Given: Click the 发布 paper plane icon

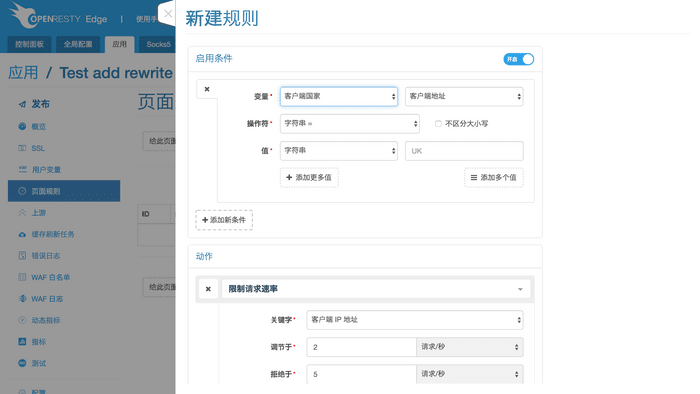Looking at the screenshot, I should coord(22,104).
